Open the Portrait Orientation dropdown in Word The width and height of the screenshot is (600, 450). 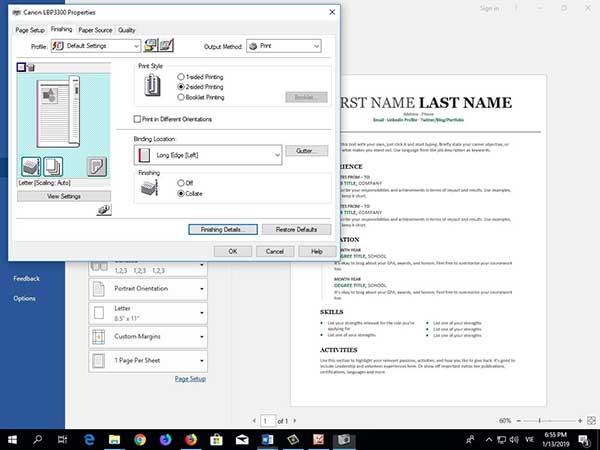click(148, 289)
